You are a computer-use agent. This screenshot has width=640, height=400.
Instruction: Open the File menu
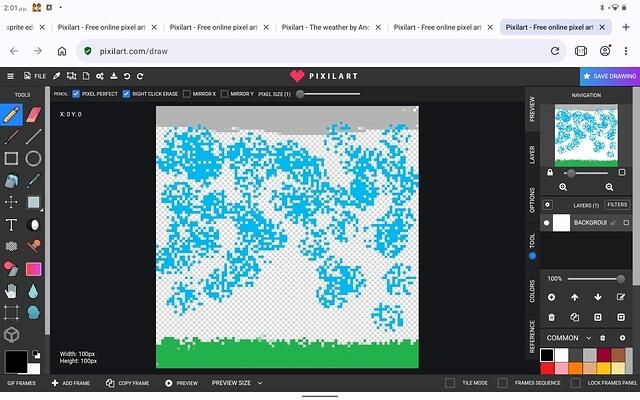coord(35,75)
